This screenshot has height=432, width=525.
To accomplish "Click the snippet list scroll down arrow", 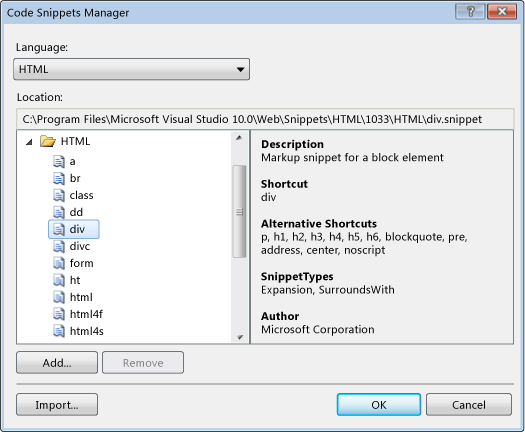I will (240, 337).
